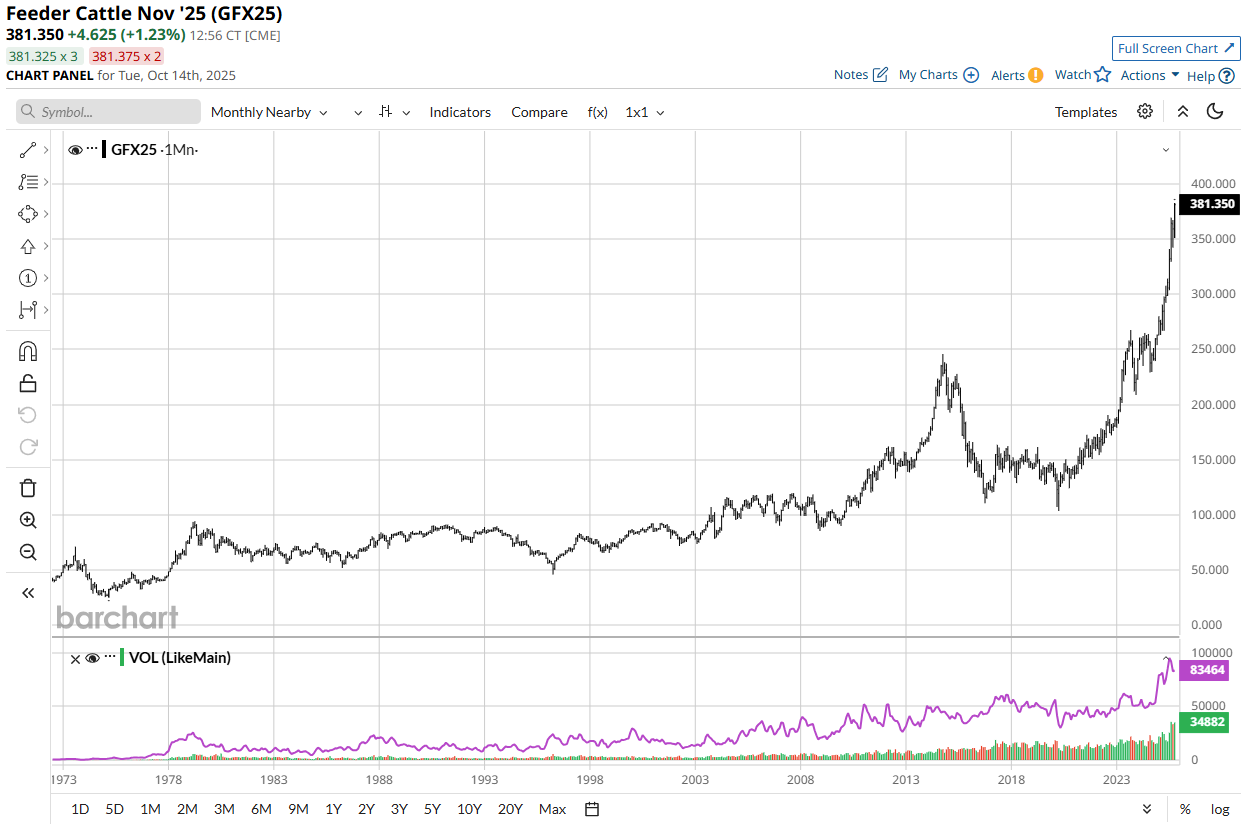
Task: Open the Monthly Nearby dropdown
Action: pyautogui.click(x=269, y=112)
